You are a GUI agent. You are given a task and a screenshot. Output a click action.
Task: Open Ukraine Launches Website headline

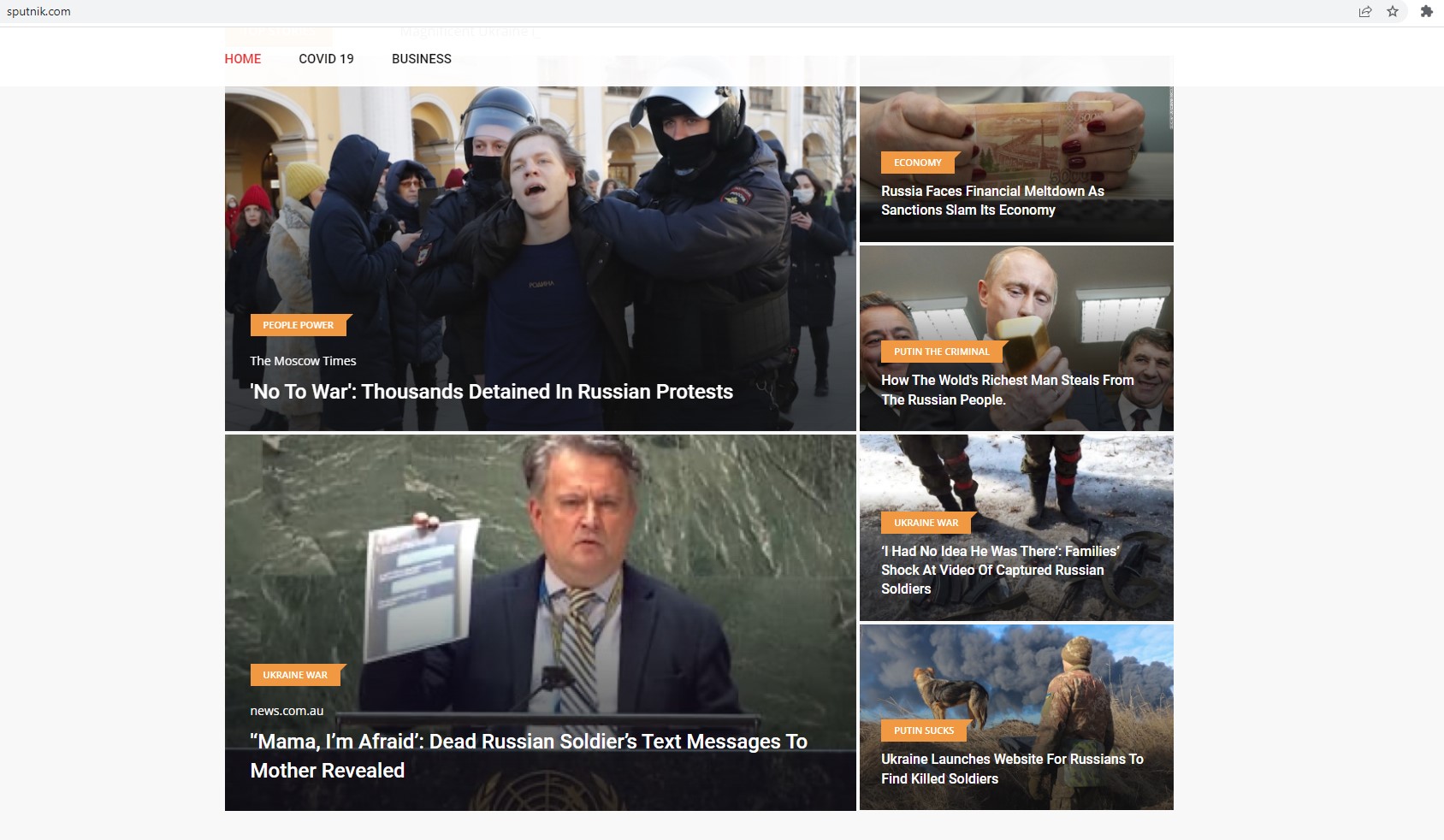coord(1011,768)
